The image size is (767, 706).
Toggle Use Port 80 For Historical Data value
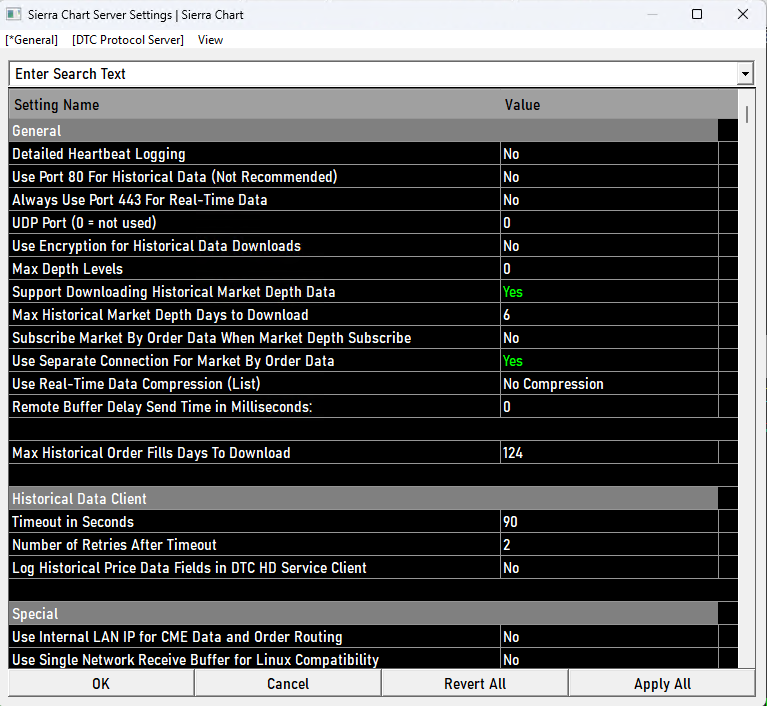coord(609,177)
